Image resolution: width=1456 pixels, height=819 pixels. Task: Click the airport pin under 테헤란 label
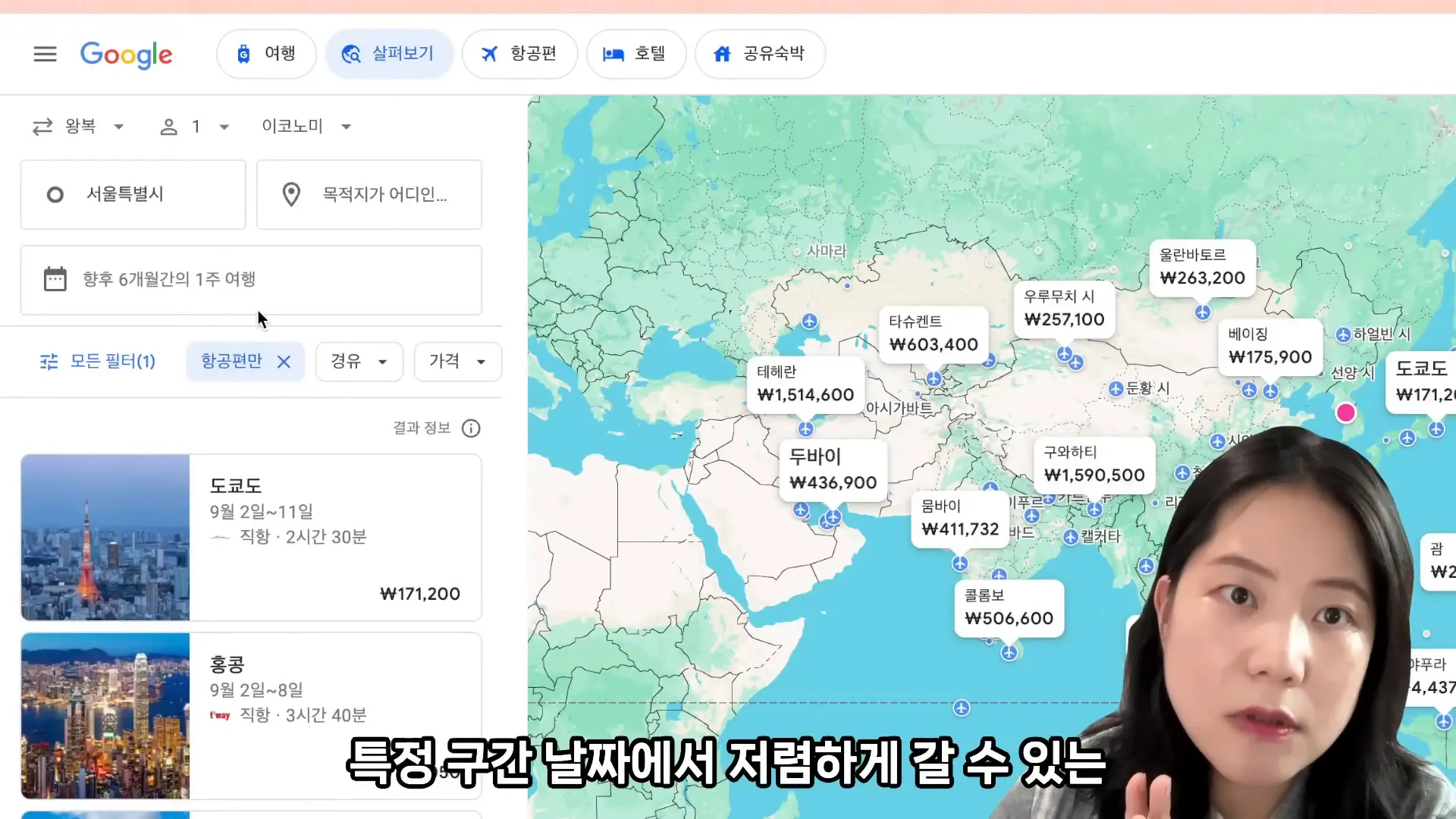[805, 429]
